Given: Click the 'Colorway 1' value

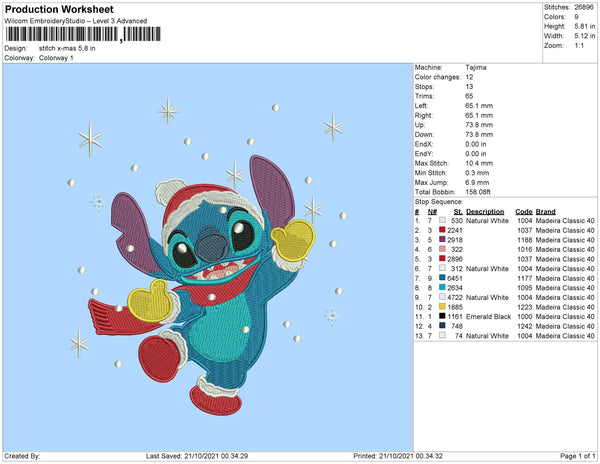Looking at the screenshot, I should pos(56,58).
